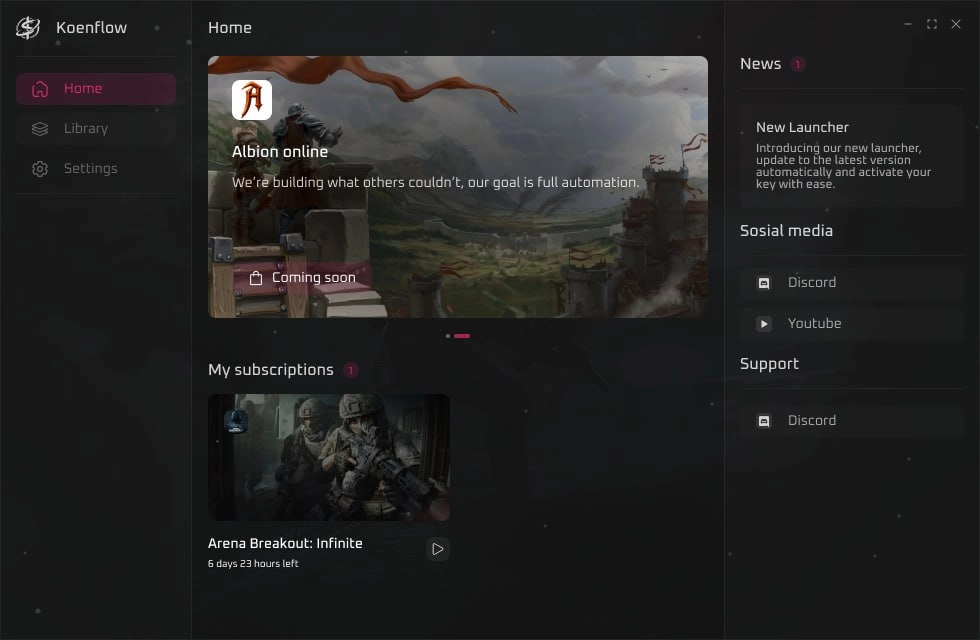
Task: Click the Coming soon button
Action: point(302,278)
